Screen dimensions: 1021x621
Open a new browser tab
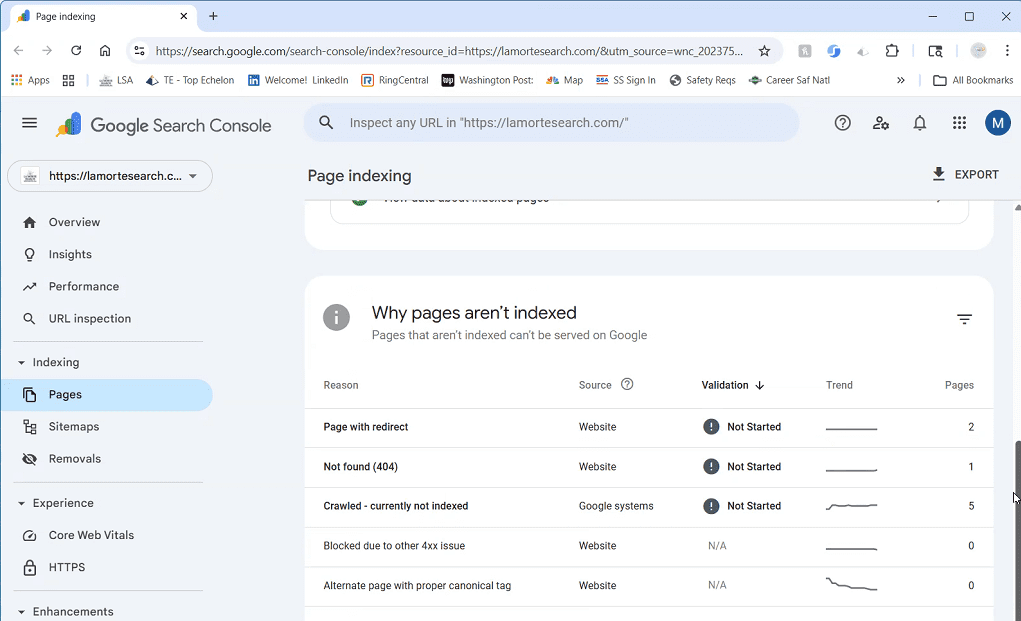[x=213, y=16]
